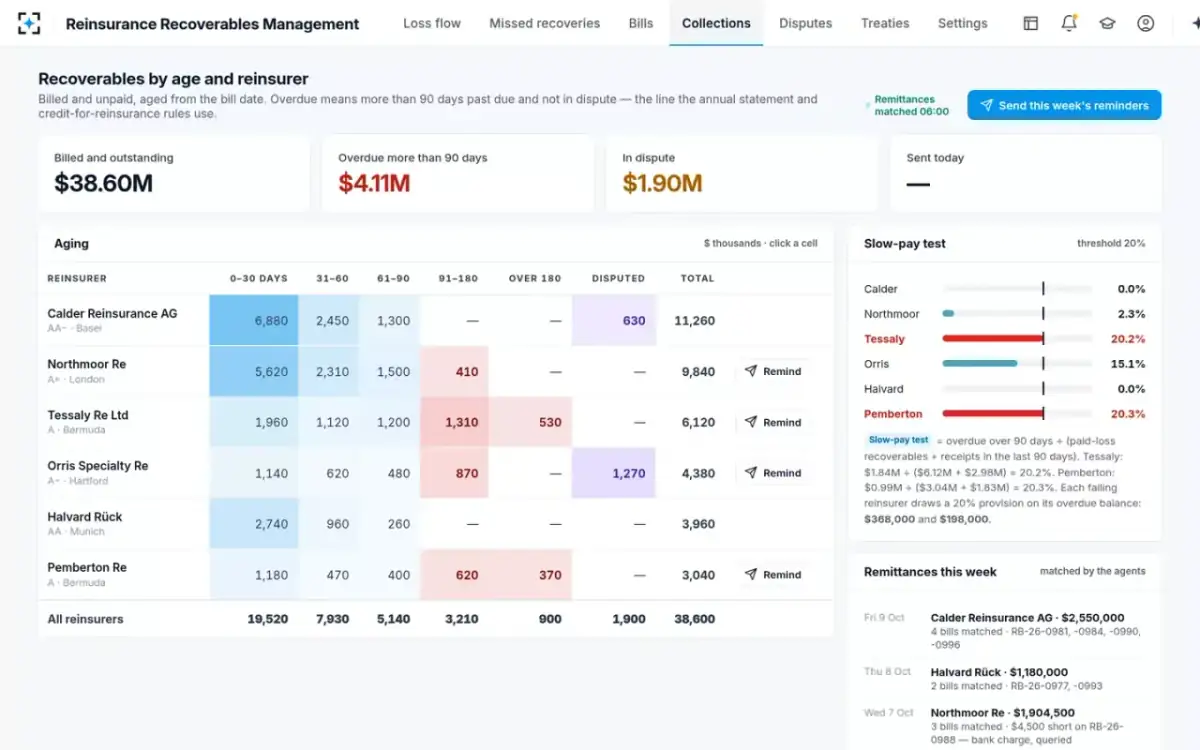Click Remittances matched 06:00 status
This screenshot has width=1200, height=750.
point(907,105)
